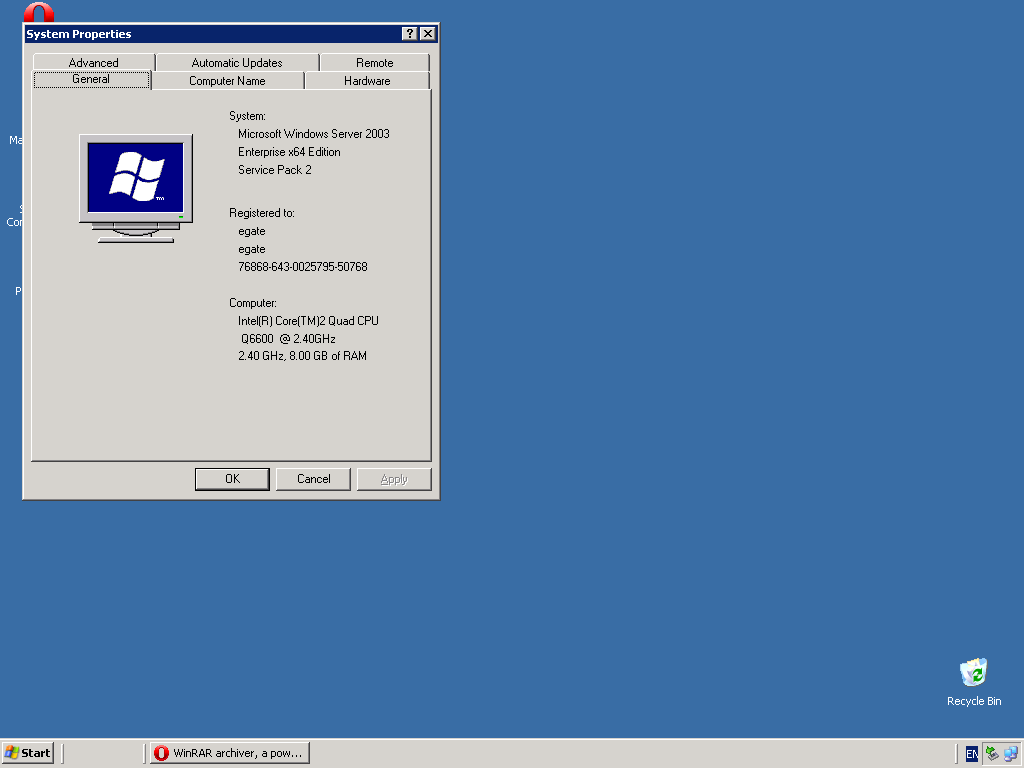
Task: Click the Registered to: label
Action: click(x=262, y=213)
